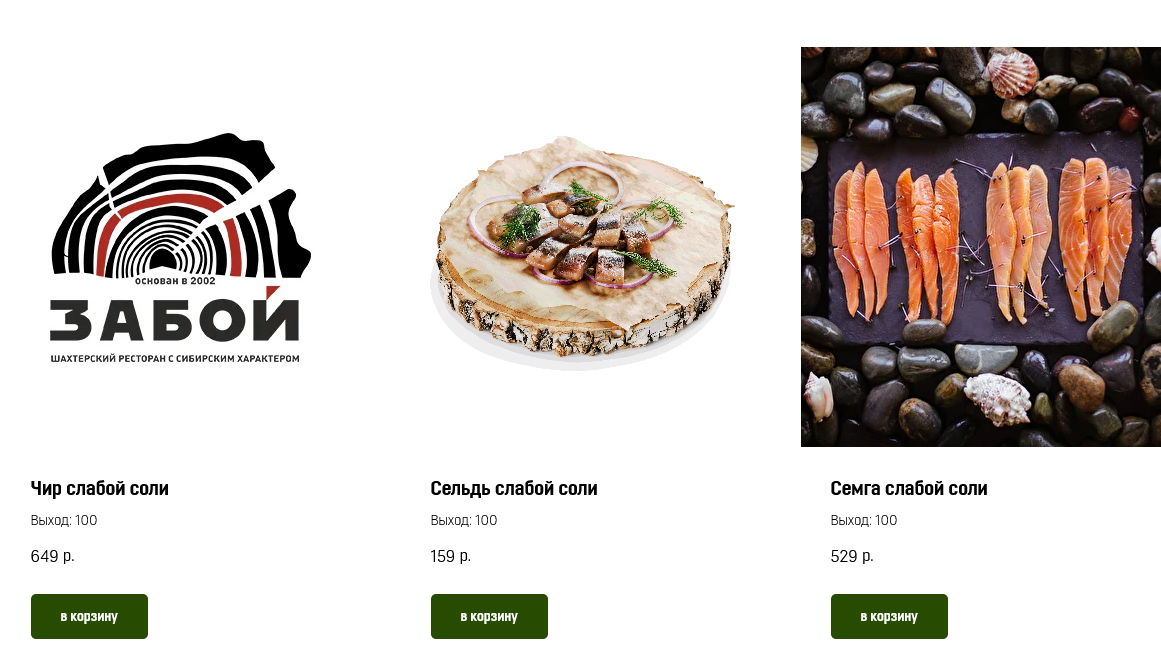1161x659 pixels.
Task: Open the Сельдь слабой соли product title
Action: tap(513, 489)
